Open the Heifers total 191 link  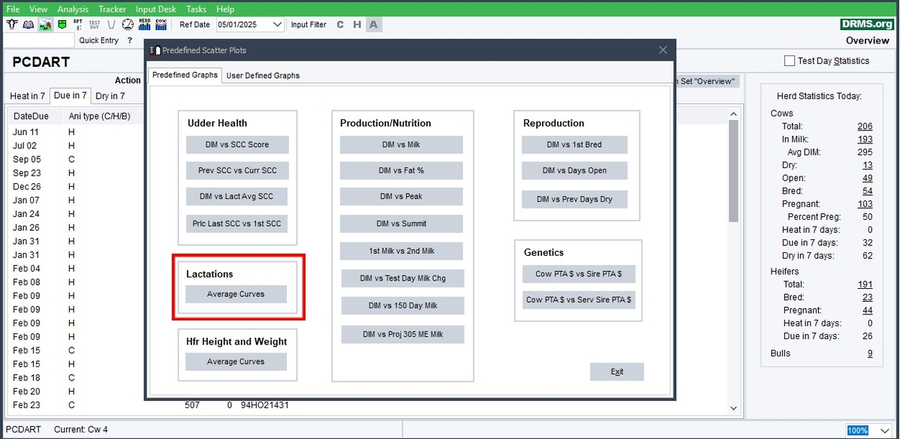click(x=865, y=284)
